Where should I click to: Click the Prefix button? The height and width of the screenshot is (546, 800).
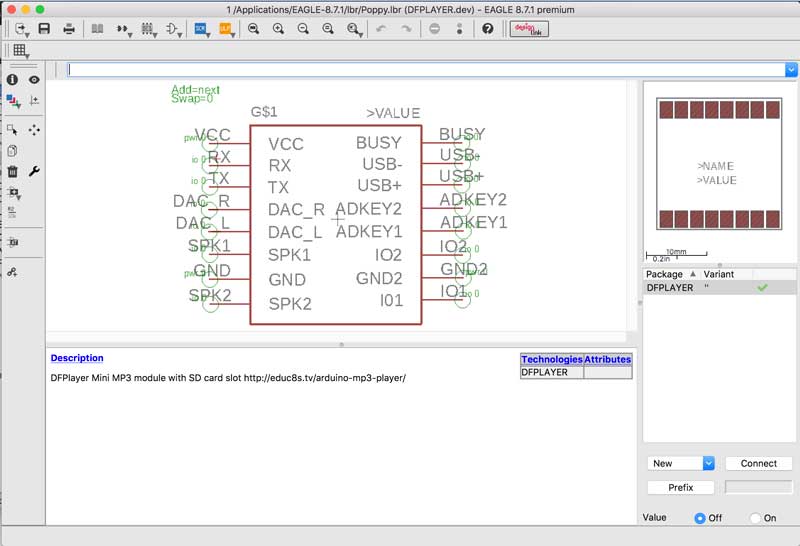point(681,487)
